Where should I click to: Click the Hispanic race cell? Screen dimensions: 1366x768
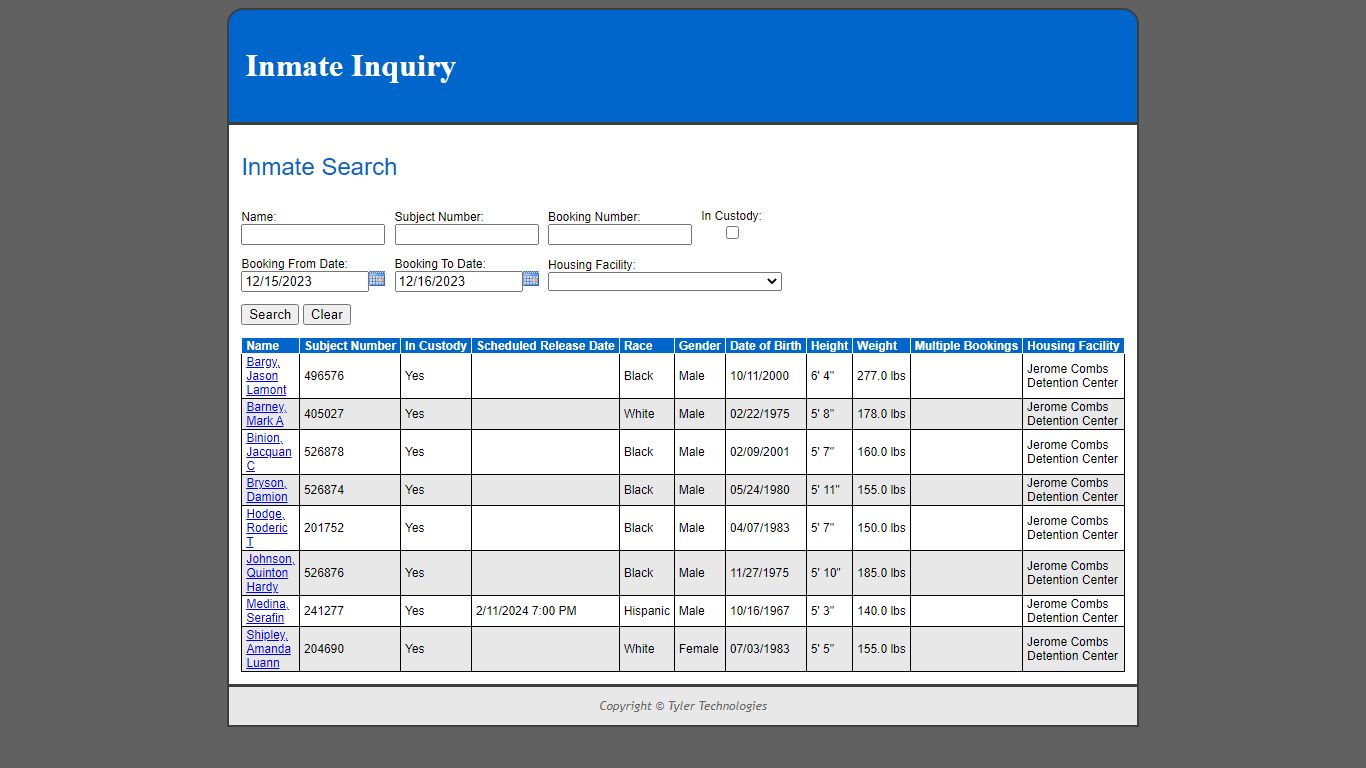[x=647, y=611]
